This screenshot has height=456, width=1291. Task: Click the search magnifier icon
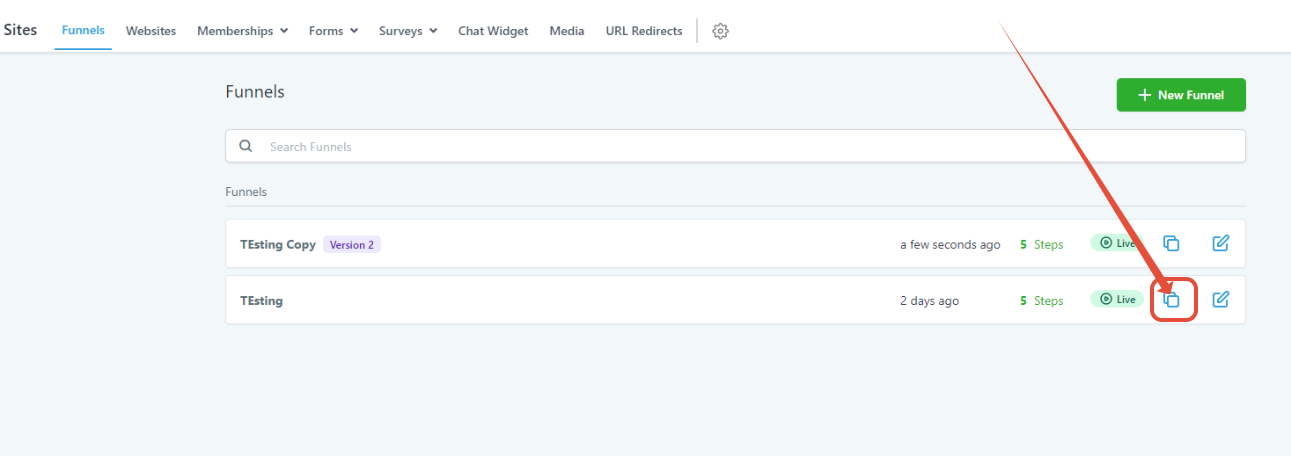click(x=246, y=146)
